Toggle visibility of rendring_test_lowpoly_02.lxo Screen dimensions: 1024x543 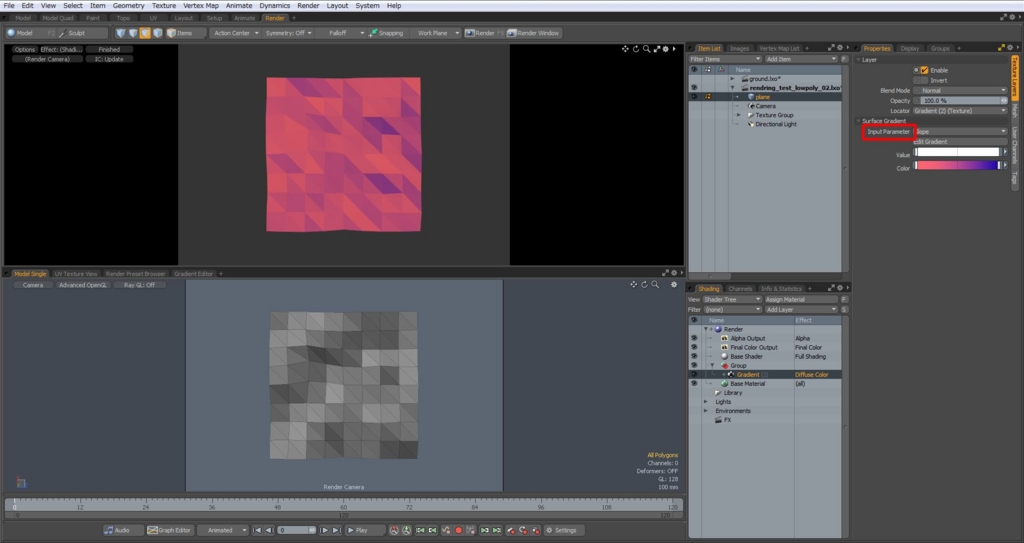tap(694, 88)
